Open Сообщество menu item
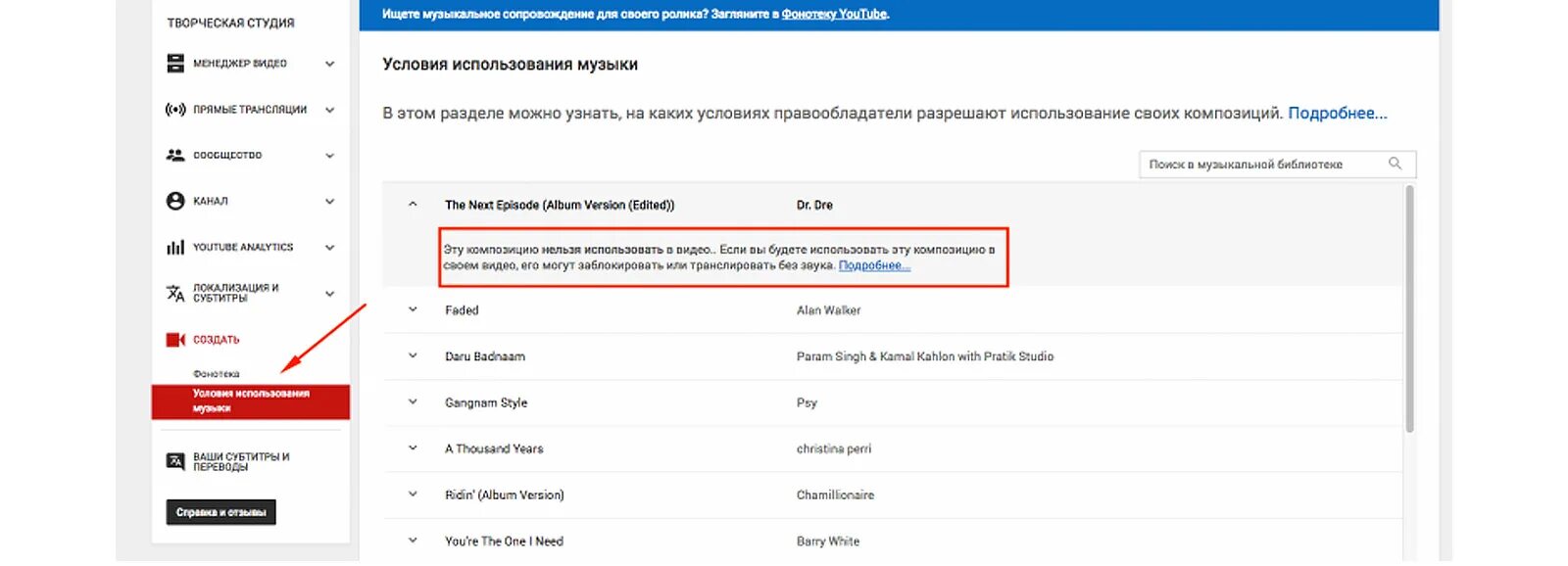The image size is (1568, 566). click(227, 155)
